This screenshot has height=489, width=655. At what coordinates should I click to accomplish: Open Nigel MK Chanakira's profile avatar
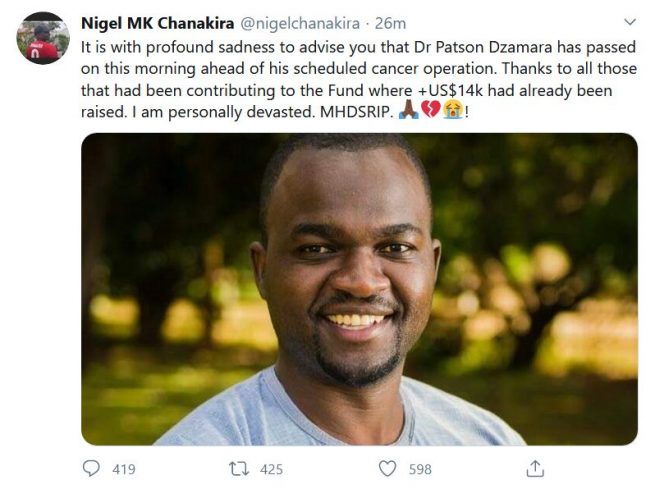(x=43, y=39)
